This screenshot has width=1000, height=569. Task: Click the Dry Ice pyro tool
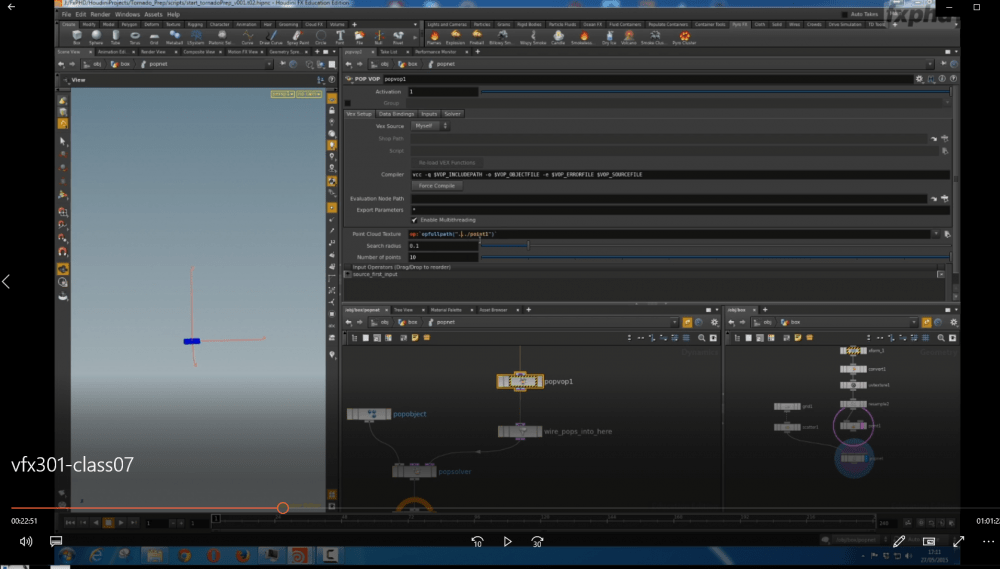(x=609, y=37)
